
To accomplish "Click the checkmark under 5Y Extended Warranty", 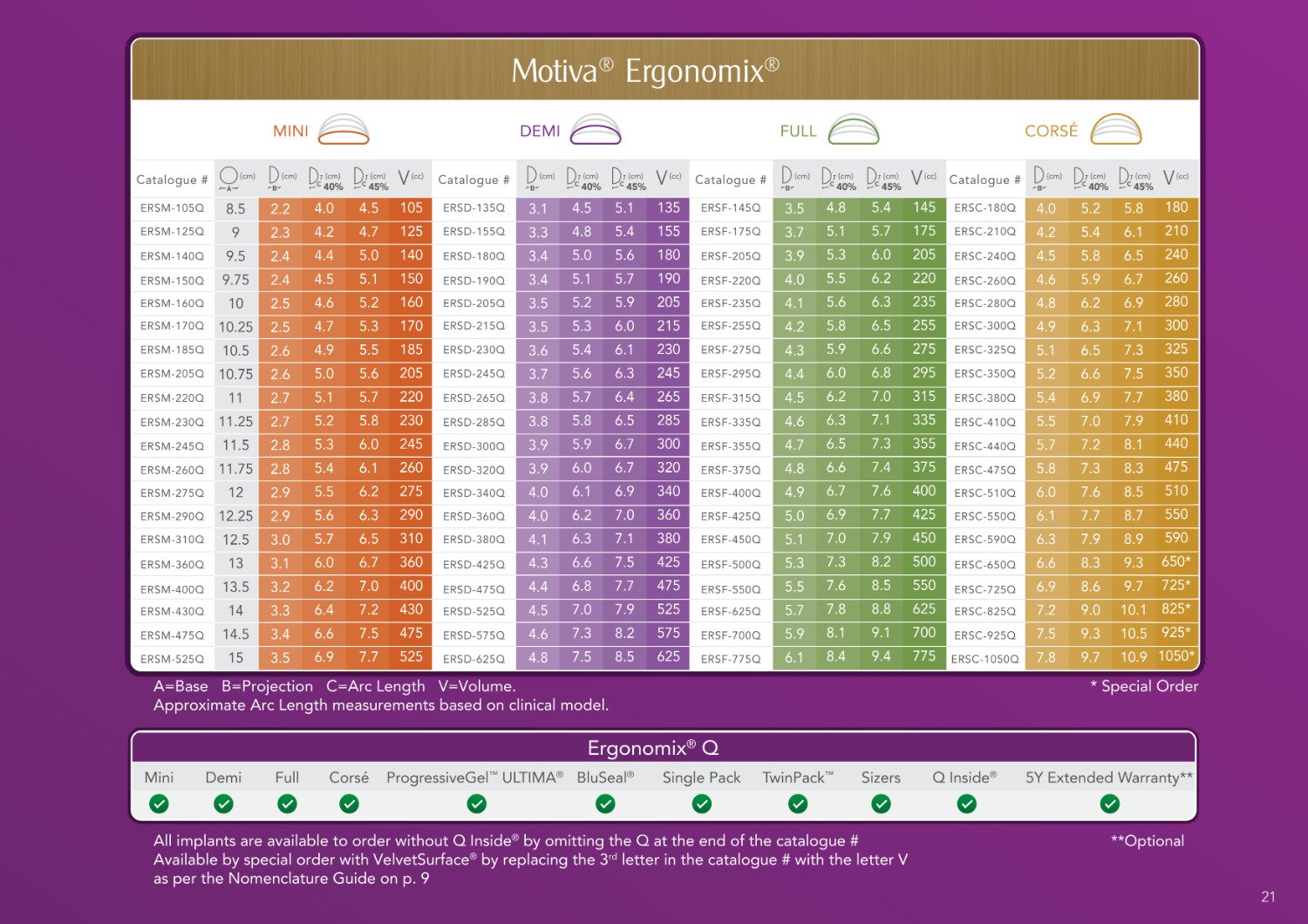I will pyautogui.click(x=1109, y=804).
